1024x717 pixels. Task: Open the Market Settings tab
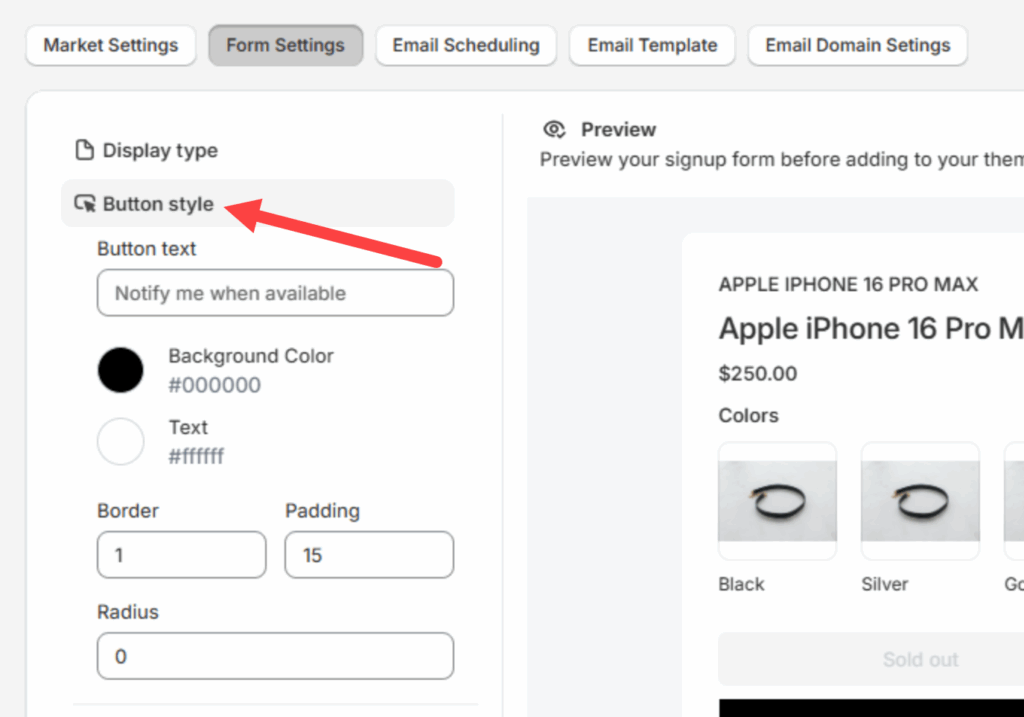pos(111,45)
